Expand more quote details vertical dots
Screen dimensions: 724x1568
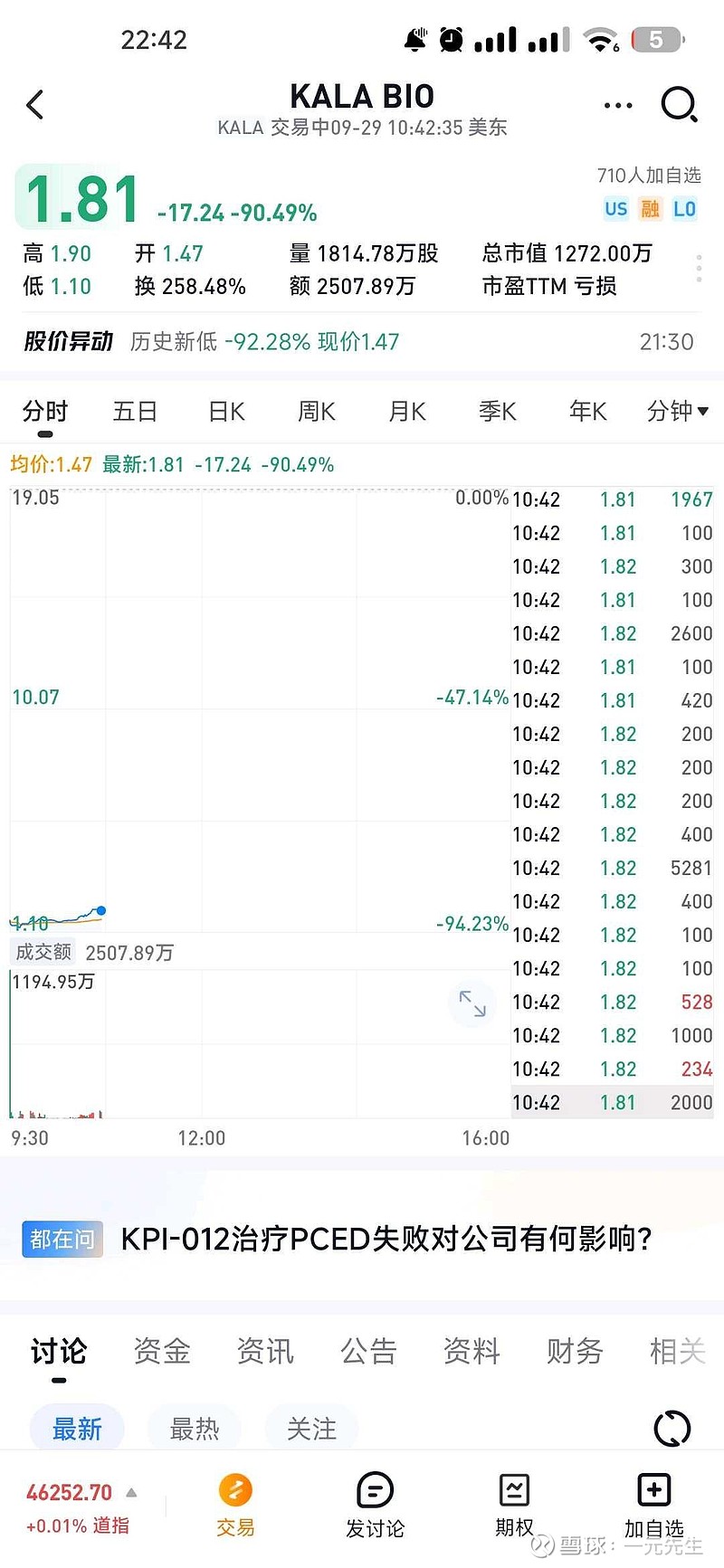(x=699, y=269)
